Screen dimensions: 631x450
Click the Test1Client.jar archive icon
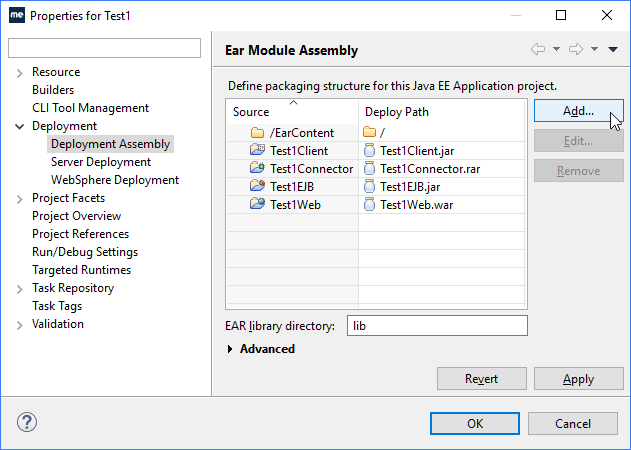[370, 151]
